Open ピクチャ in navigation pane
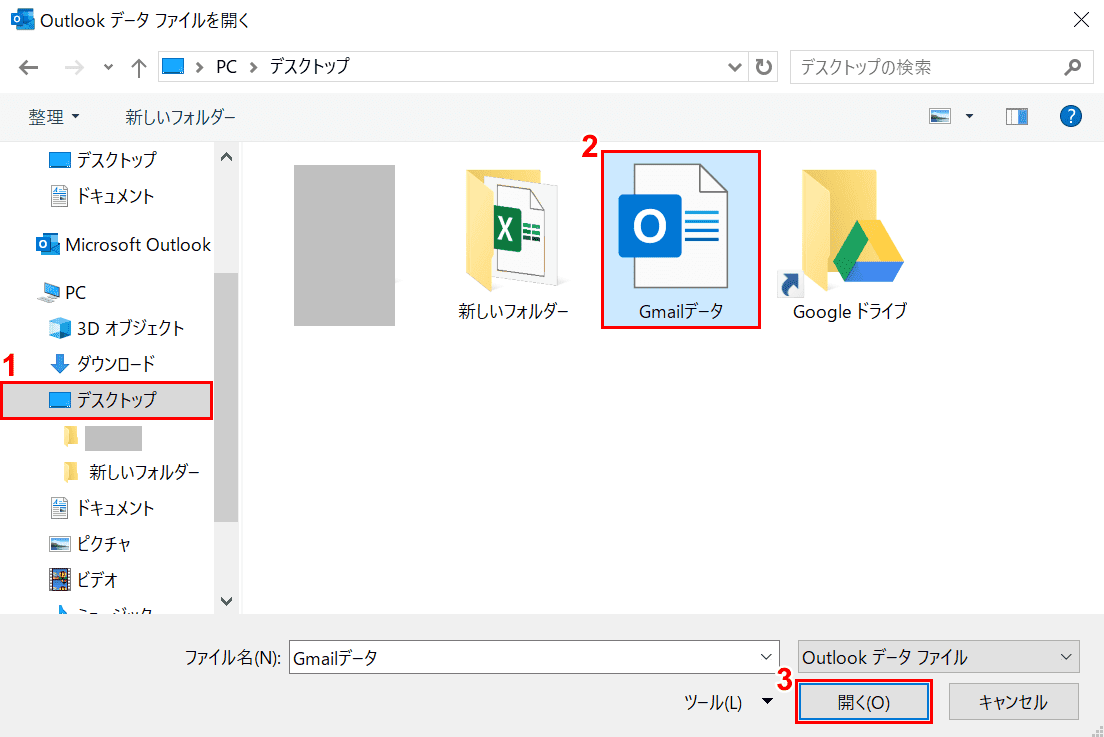1104x737 pixels. [91, 544]
